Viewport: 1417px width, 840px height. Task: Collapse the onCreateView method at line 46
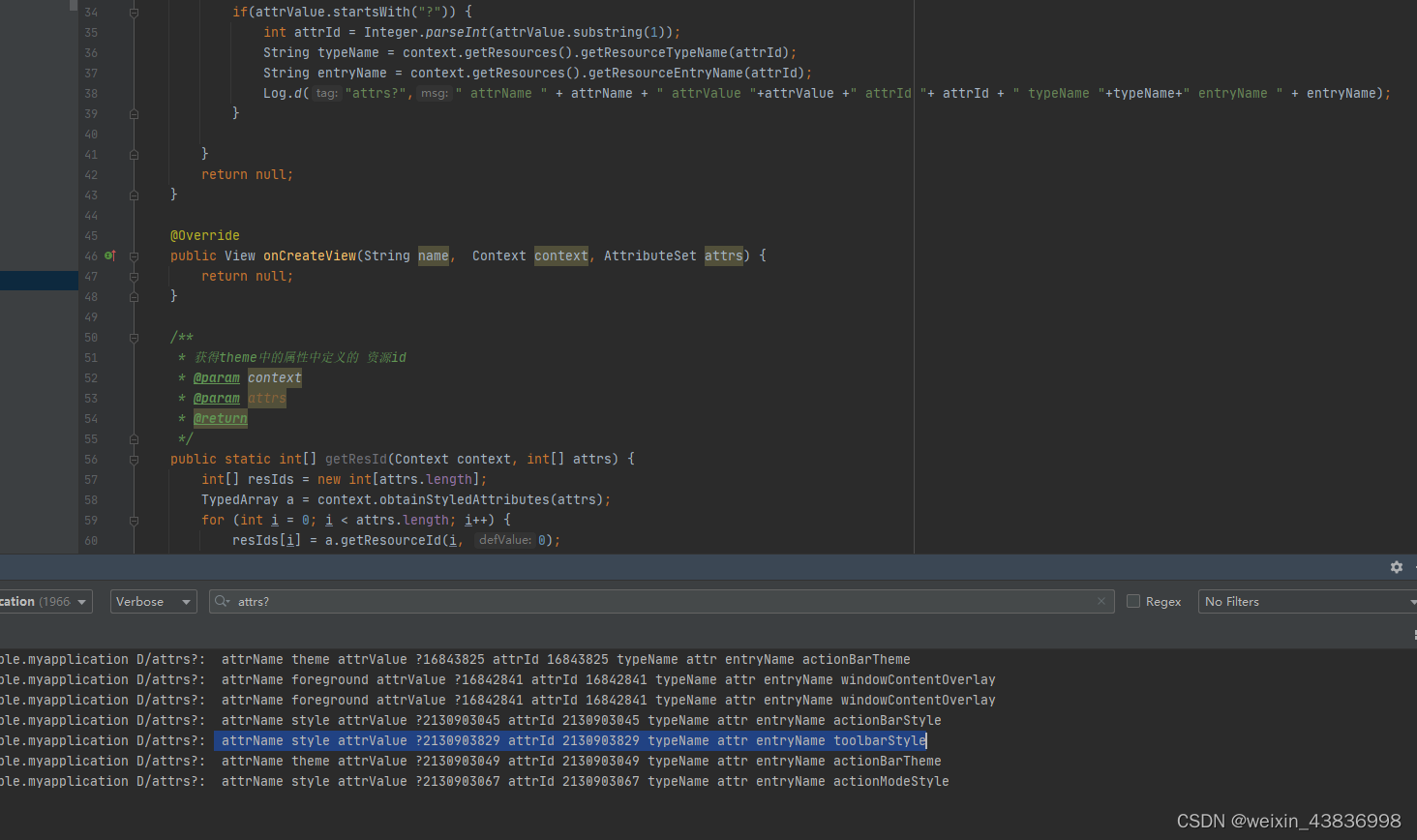coord(134,256)
